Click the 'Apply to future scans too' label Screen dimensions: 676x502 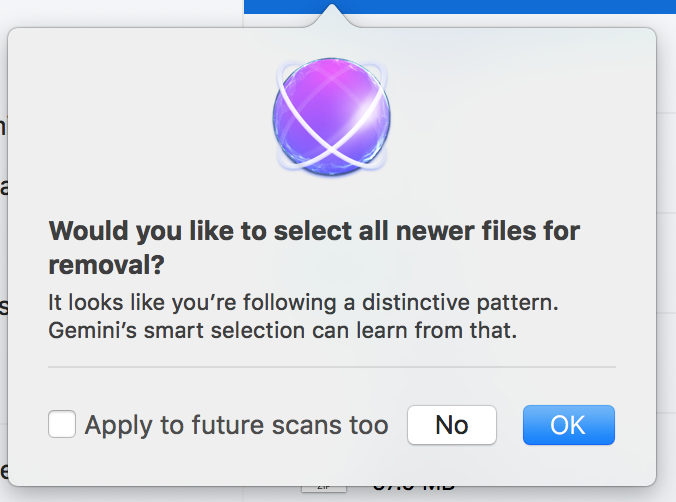[237, 425]
